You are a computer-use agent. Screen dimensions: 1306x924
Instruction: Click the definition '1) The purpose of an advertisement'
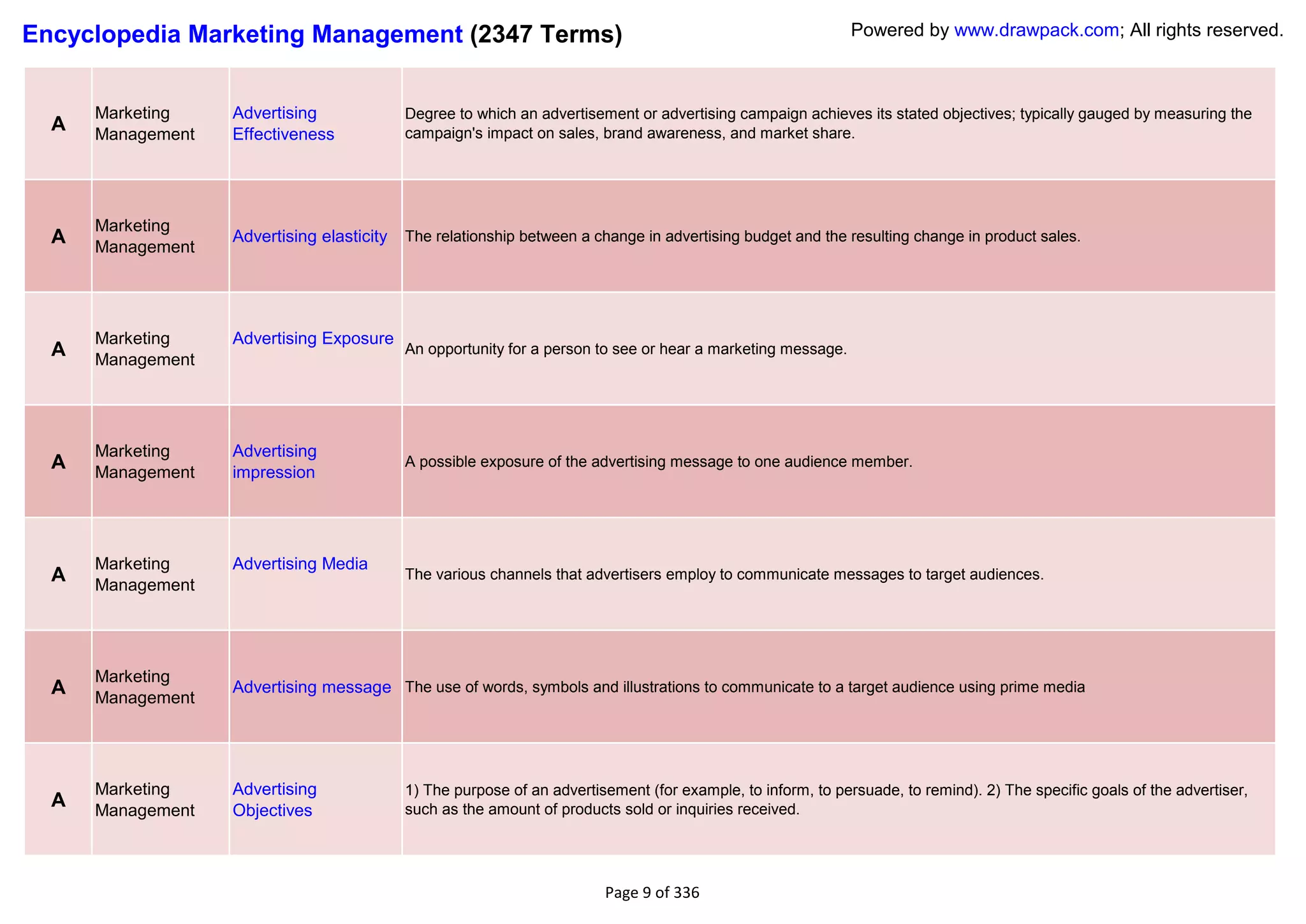click(826, 800)
